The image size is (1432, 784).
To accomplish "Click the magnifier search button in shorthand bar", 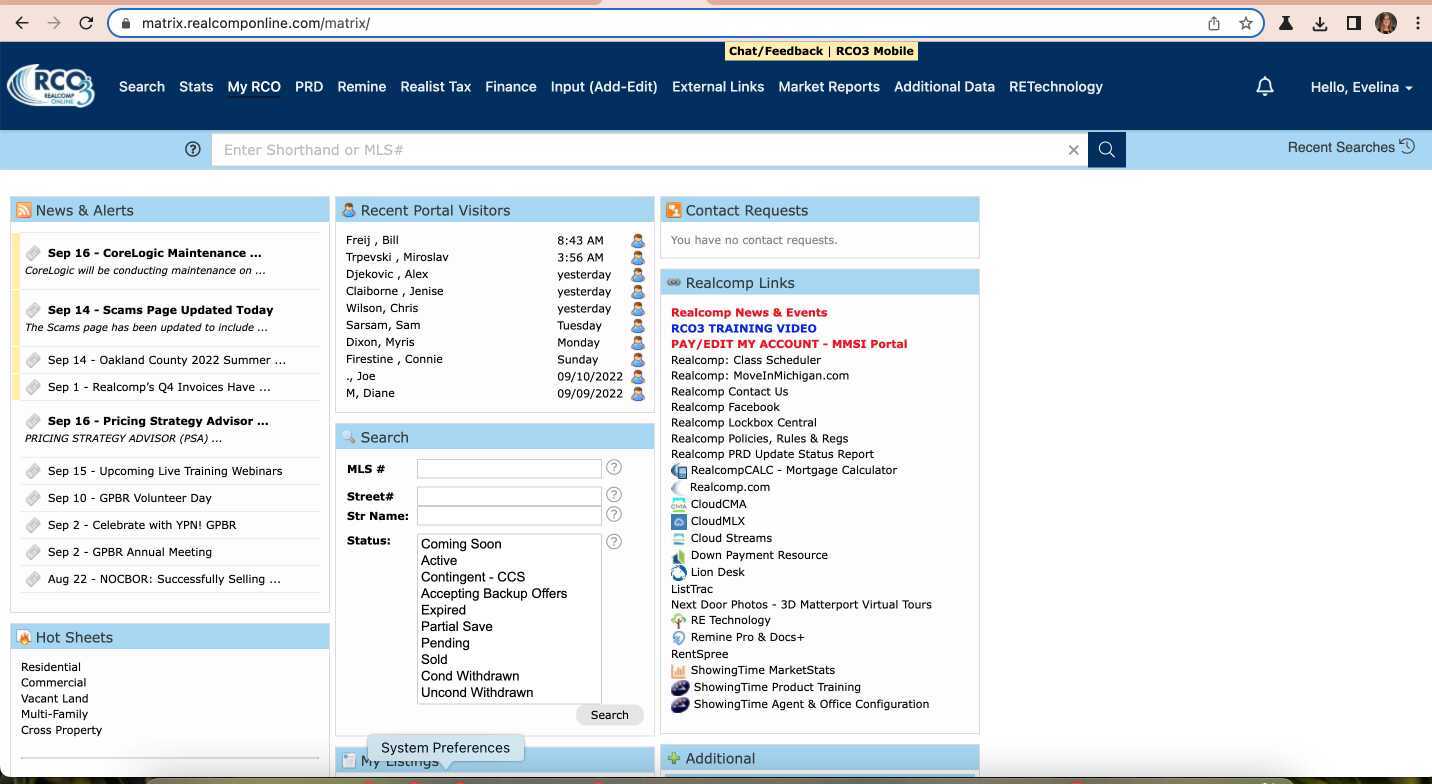I will [1106, 150].
